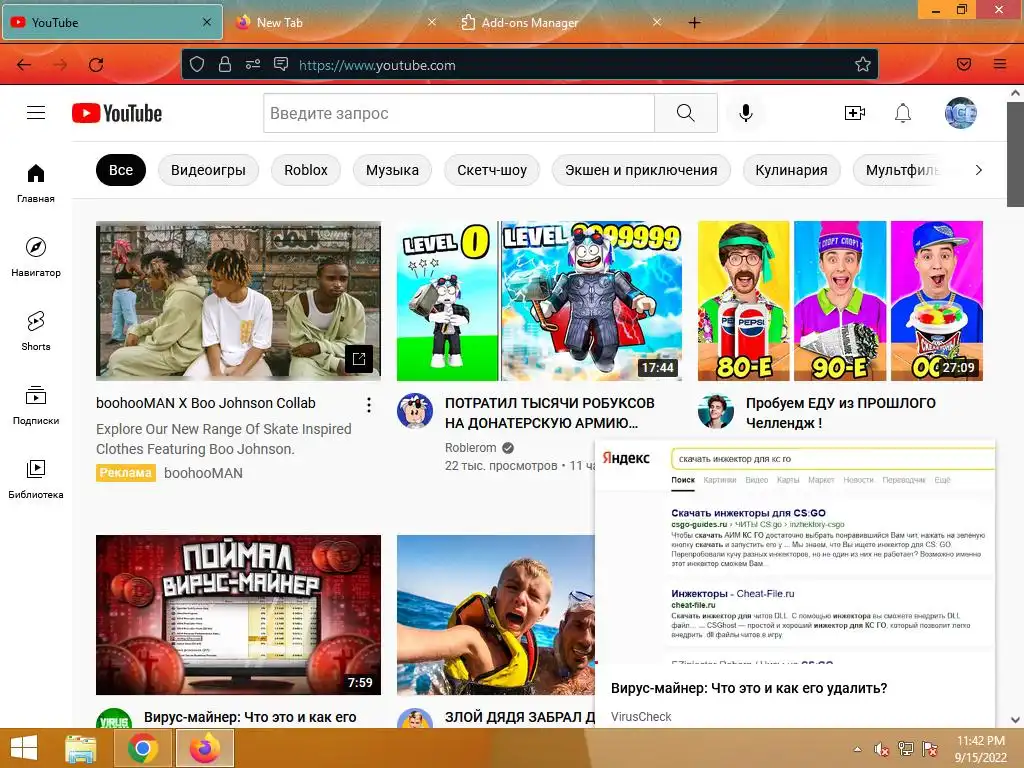
Task: Open the boohooMAN X Boo Johnson thumbnail
Action: [238, 300]
